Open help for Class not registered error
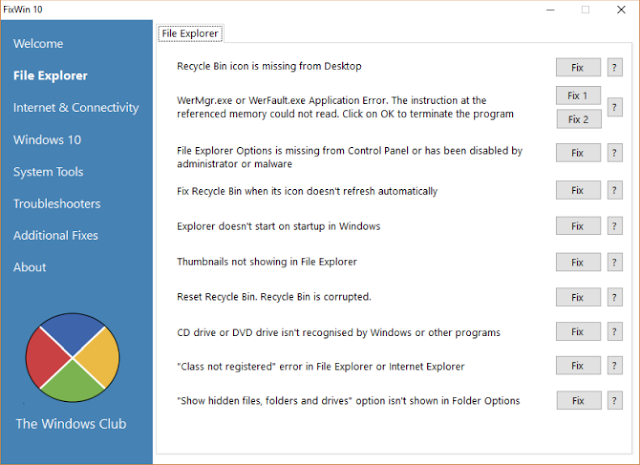Viewport: 640px width, 465px height. [x=615, y=365]
